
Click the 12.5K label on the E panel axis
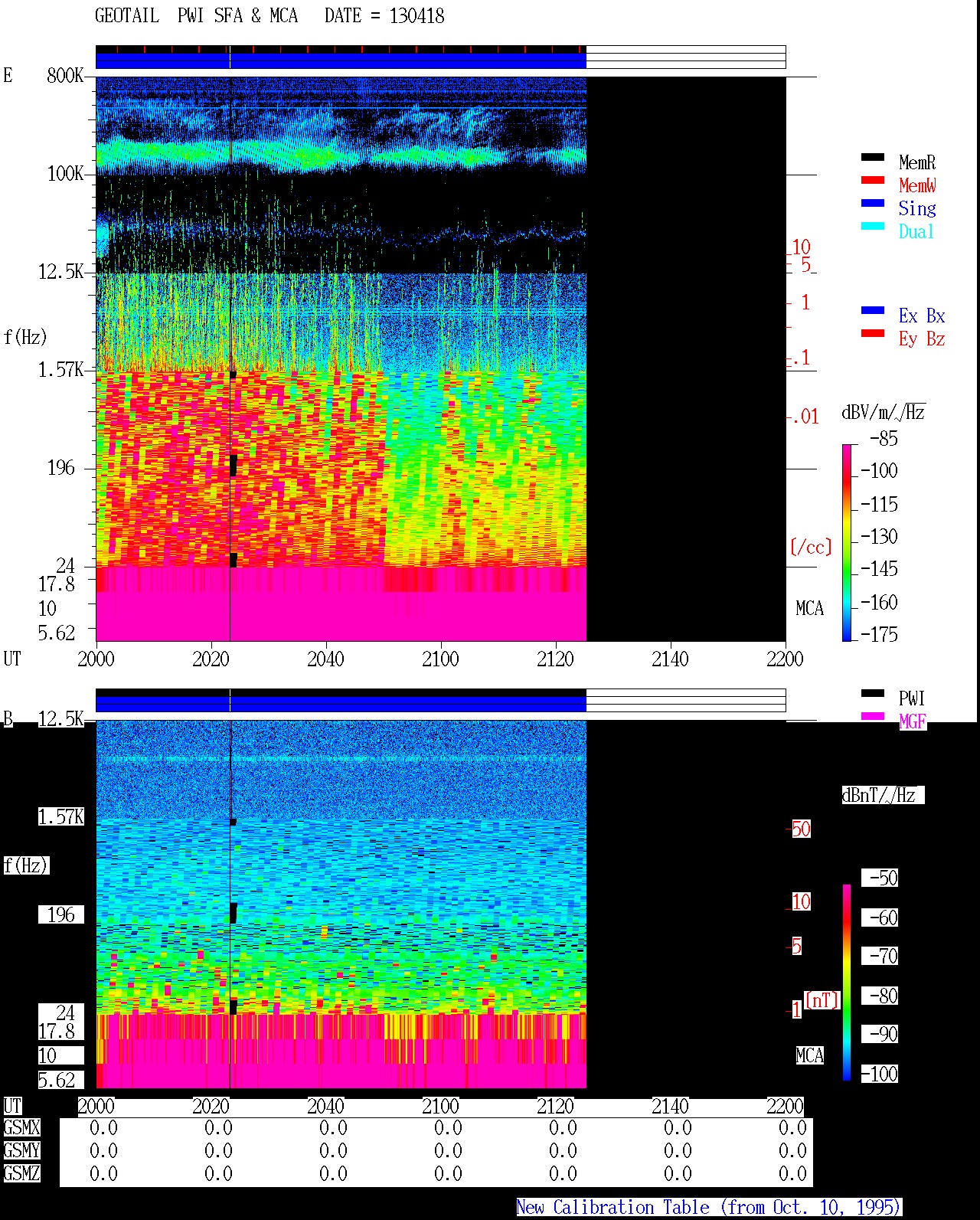click(61, 271)
